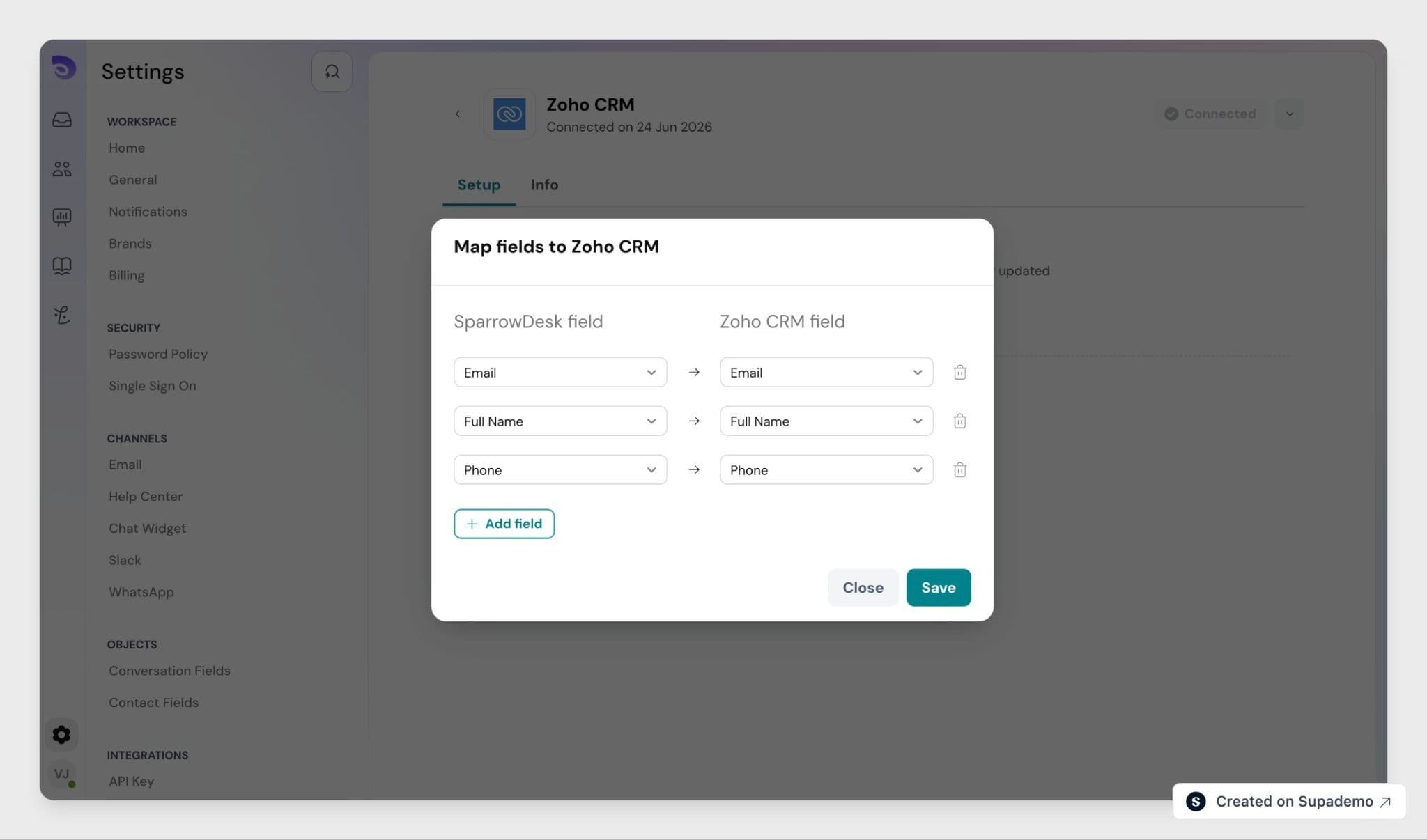Delete the Phone field mapping
This screenshot has height=840, width=1427.
click(959, 469)
